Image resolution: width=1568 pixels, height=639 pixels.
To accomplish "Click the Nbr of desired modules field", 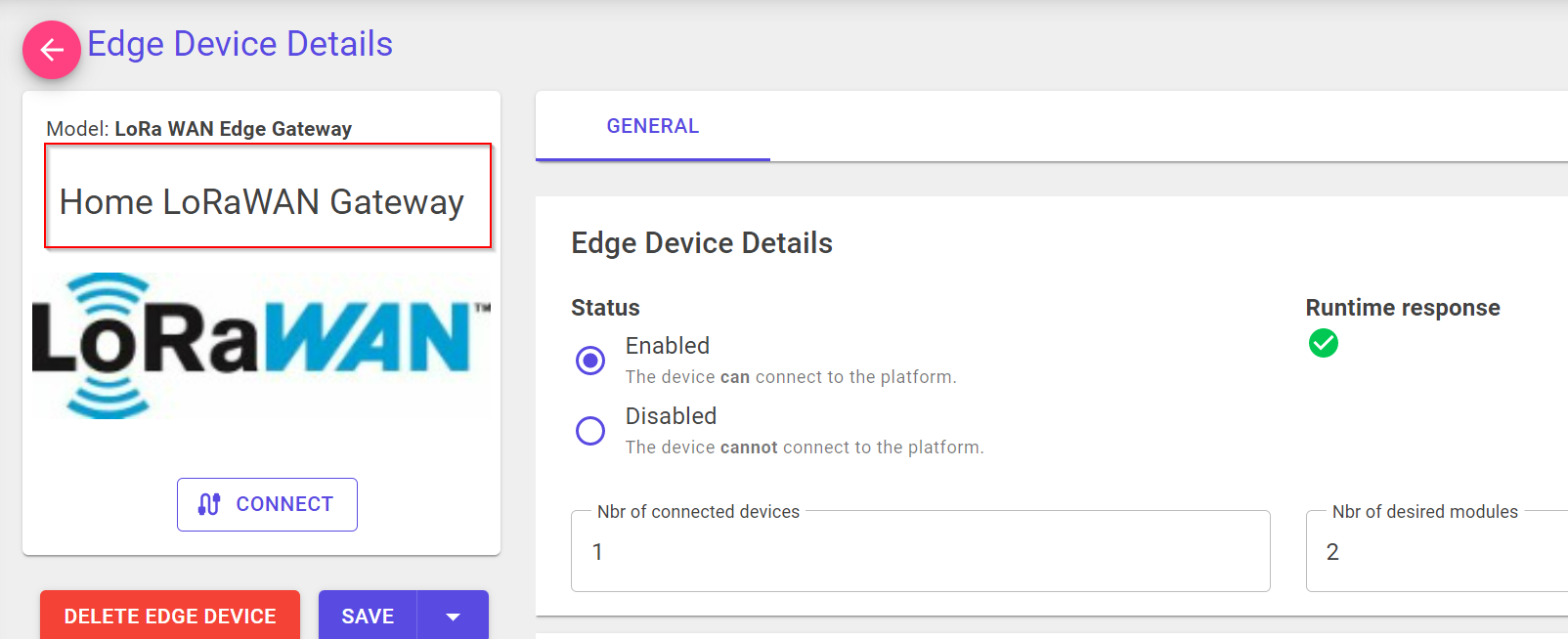I will coord(1437,551).
